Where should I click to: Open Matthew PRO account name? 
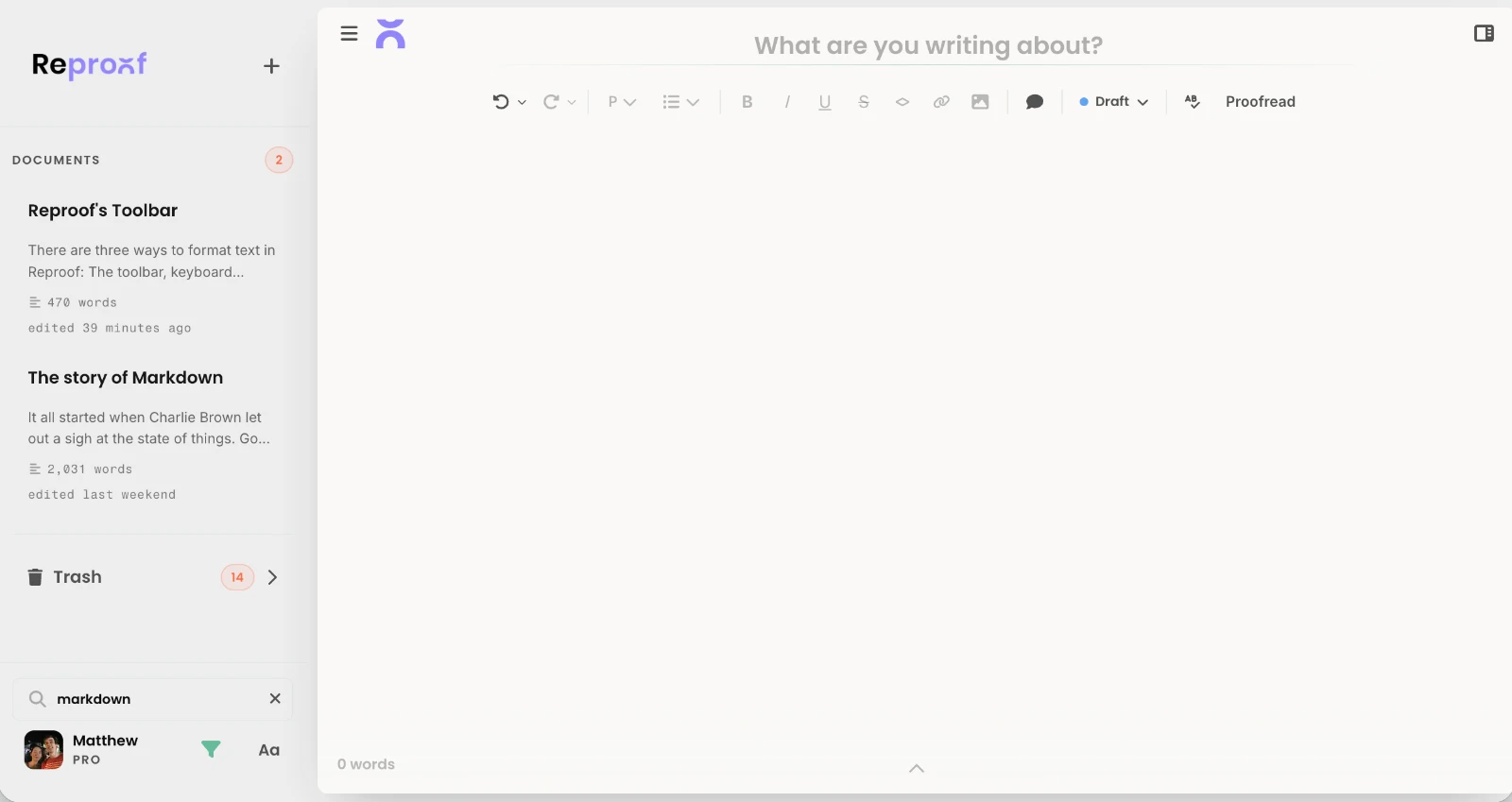pos(105,750)
